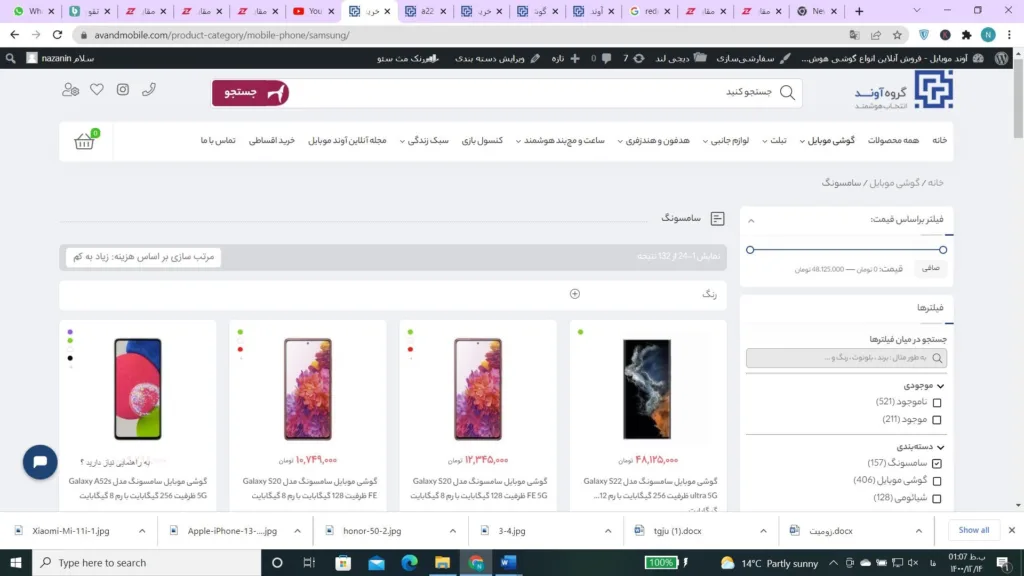Image resolution: width=1024 pixels, height=576 pixels.
Task: Check the موجود (211) availability filter
Action: click(x=937, y=420)
